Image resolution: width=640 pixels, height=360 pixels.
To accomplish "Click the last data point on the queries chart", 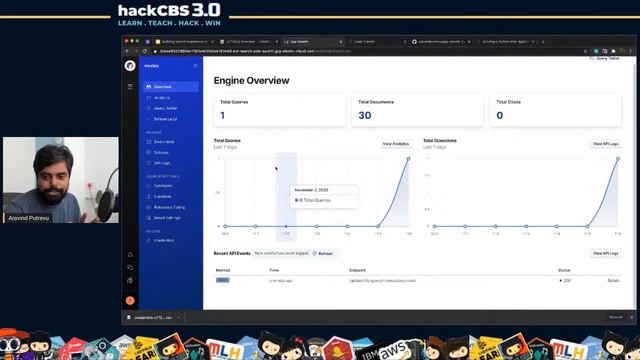I will (x=408, y=159).
